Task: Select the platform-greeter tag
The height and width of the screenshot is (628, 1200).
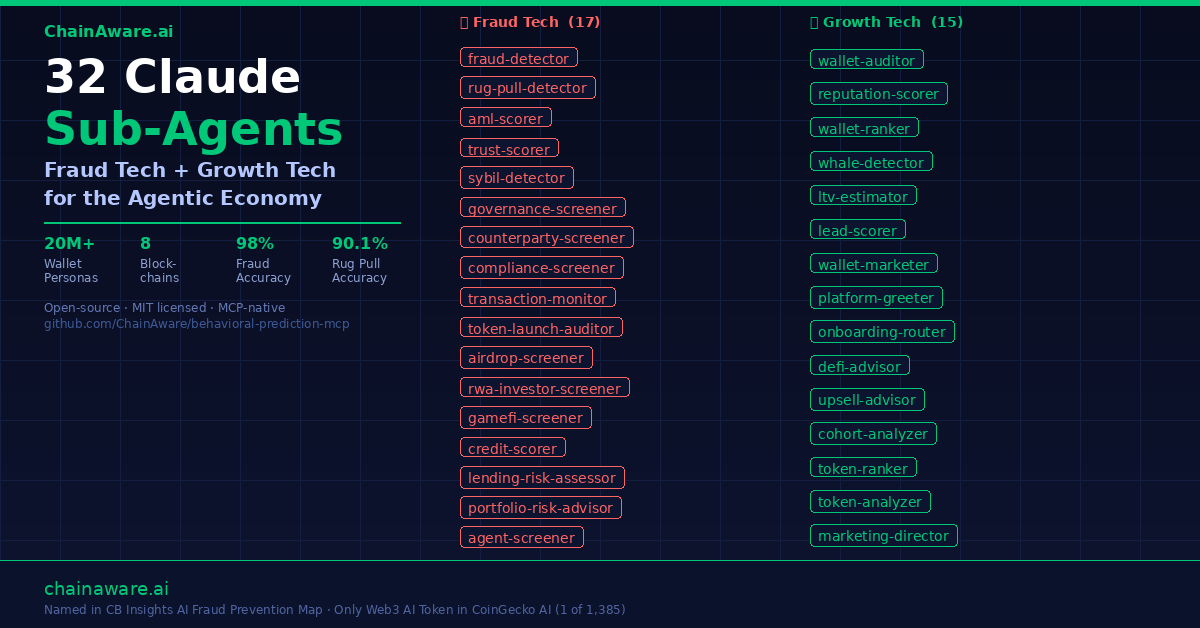Action: [876, 298]
